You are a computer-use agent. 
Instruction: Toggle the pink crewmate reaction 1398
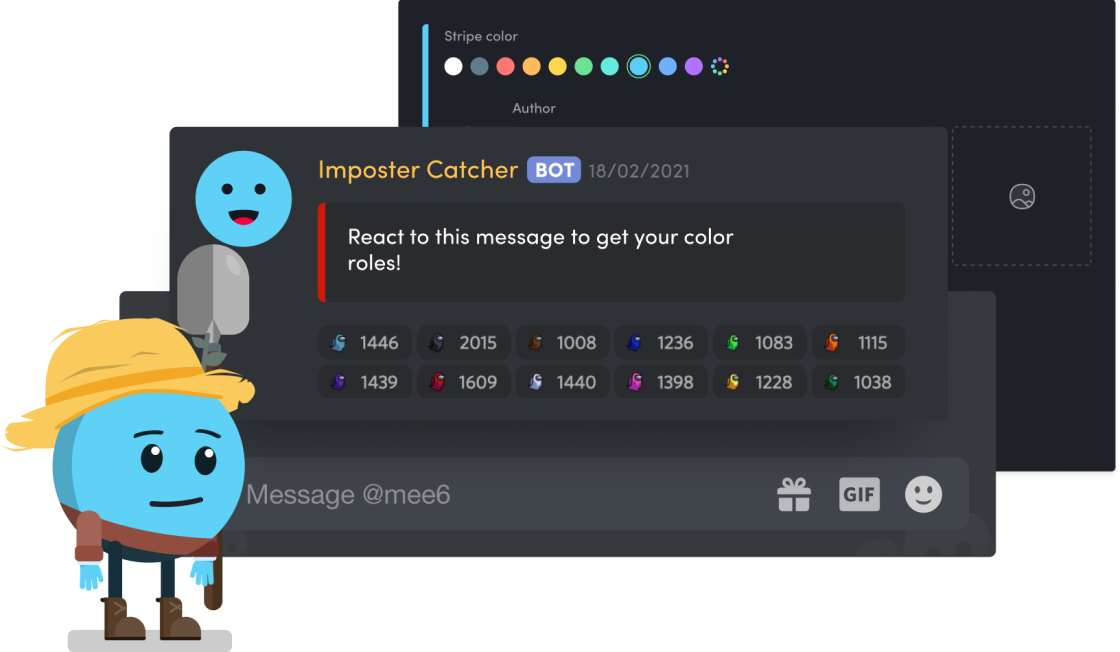(661, 382)
